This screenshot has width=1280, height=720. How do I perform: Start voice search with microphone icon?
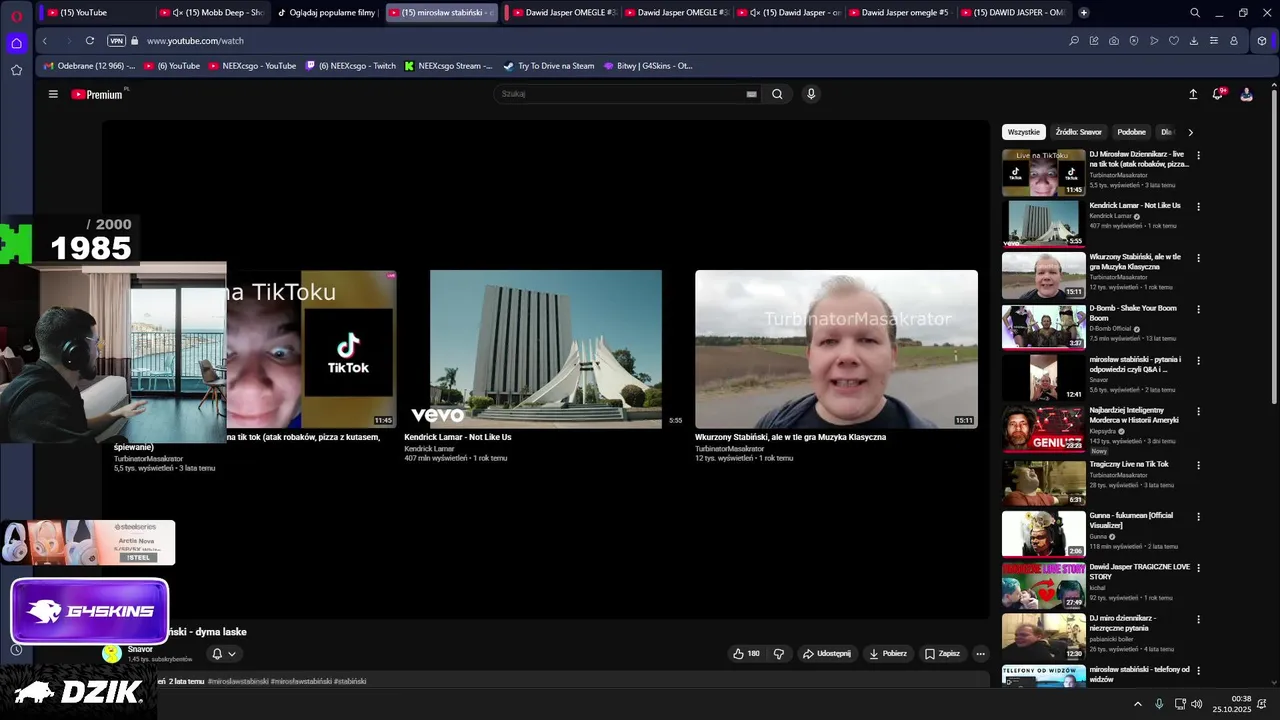tap(811, 94)
